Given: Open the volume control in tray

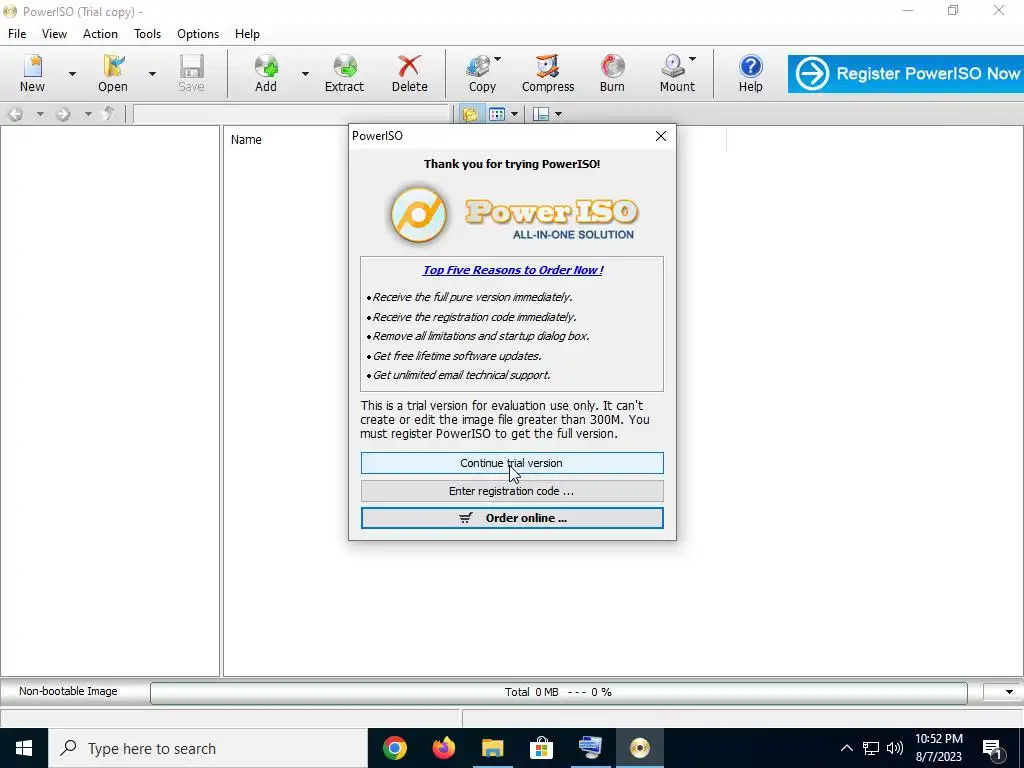Looking at the screenshot, I should coord(895,748).
